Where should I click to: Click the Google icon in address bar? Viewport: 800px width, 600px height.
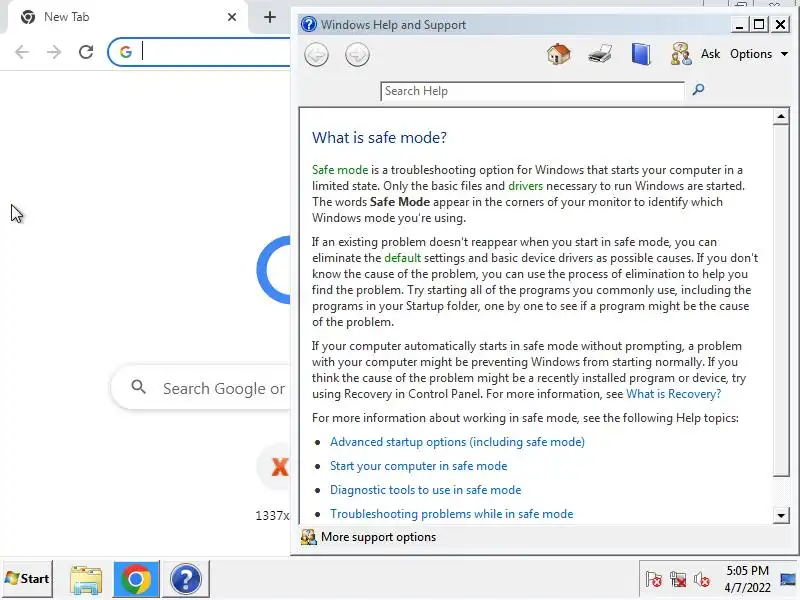point(126,52)
